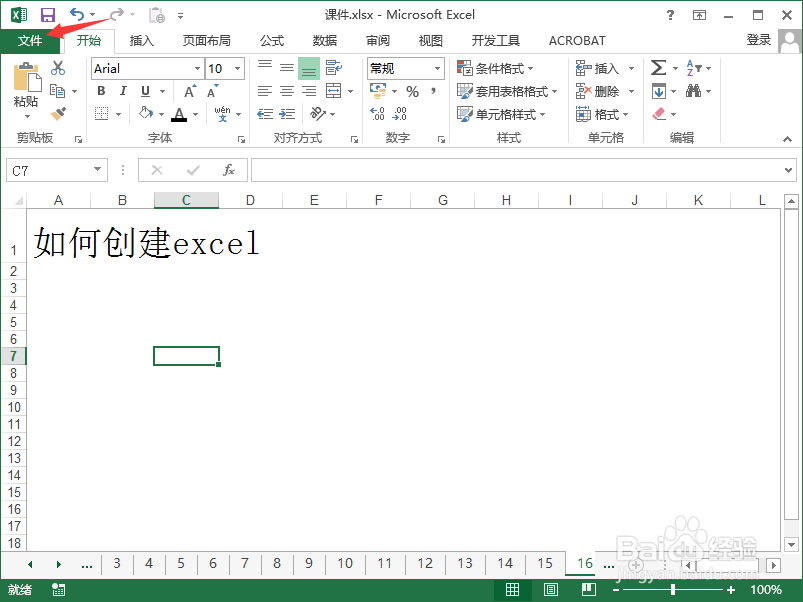Open the Arial font name dropdown
Screen dimensions: 803x602
[197, 68]
